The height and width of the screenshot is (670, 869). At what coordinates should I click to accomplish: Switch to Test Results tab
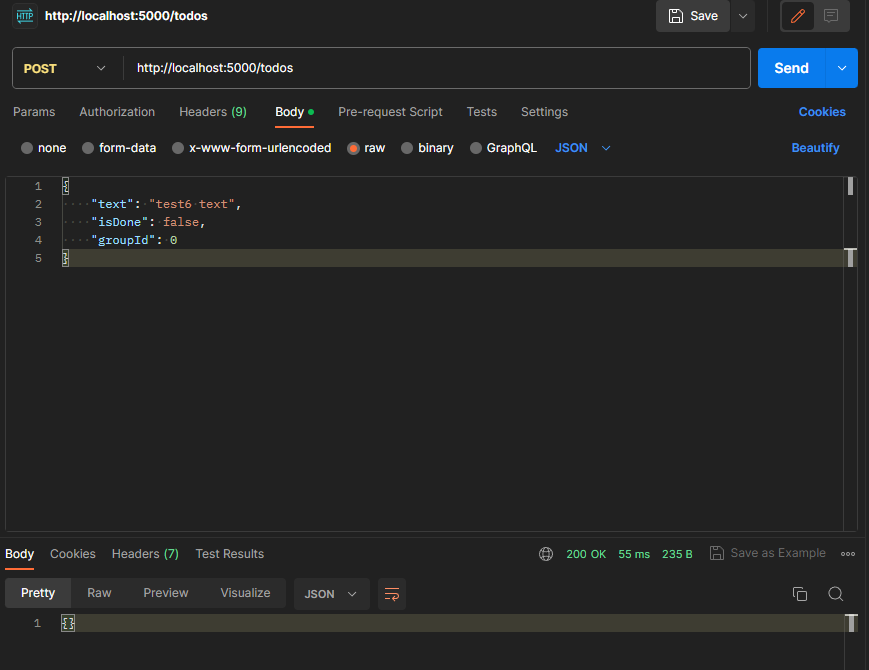(229, 554)
